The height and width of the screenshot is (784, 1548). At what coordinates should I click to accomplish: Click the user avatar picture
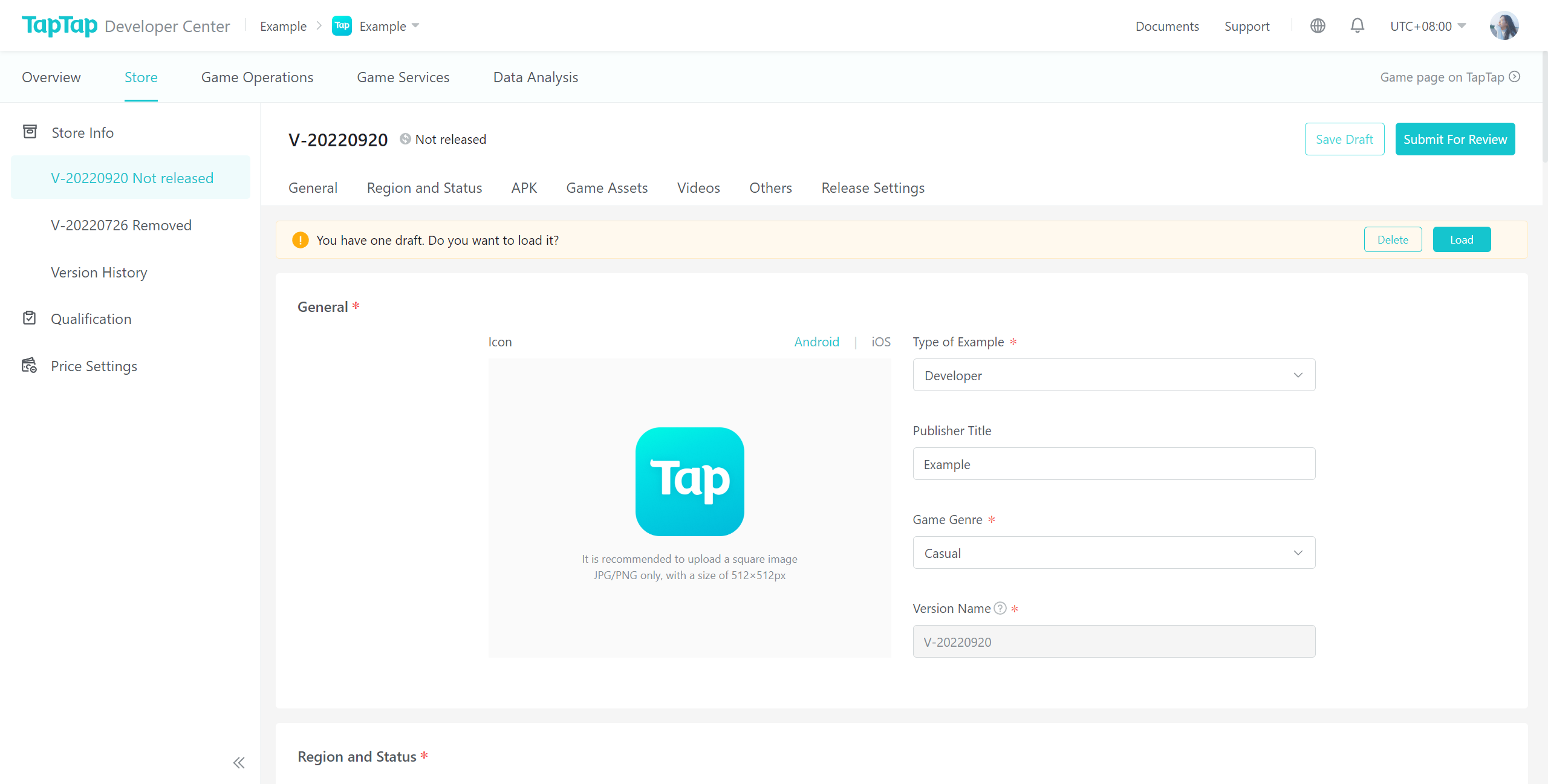1504,26
